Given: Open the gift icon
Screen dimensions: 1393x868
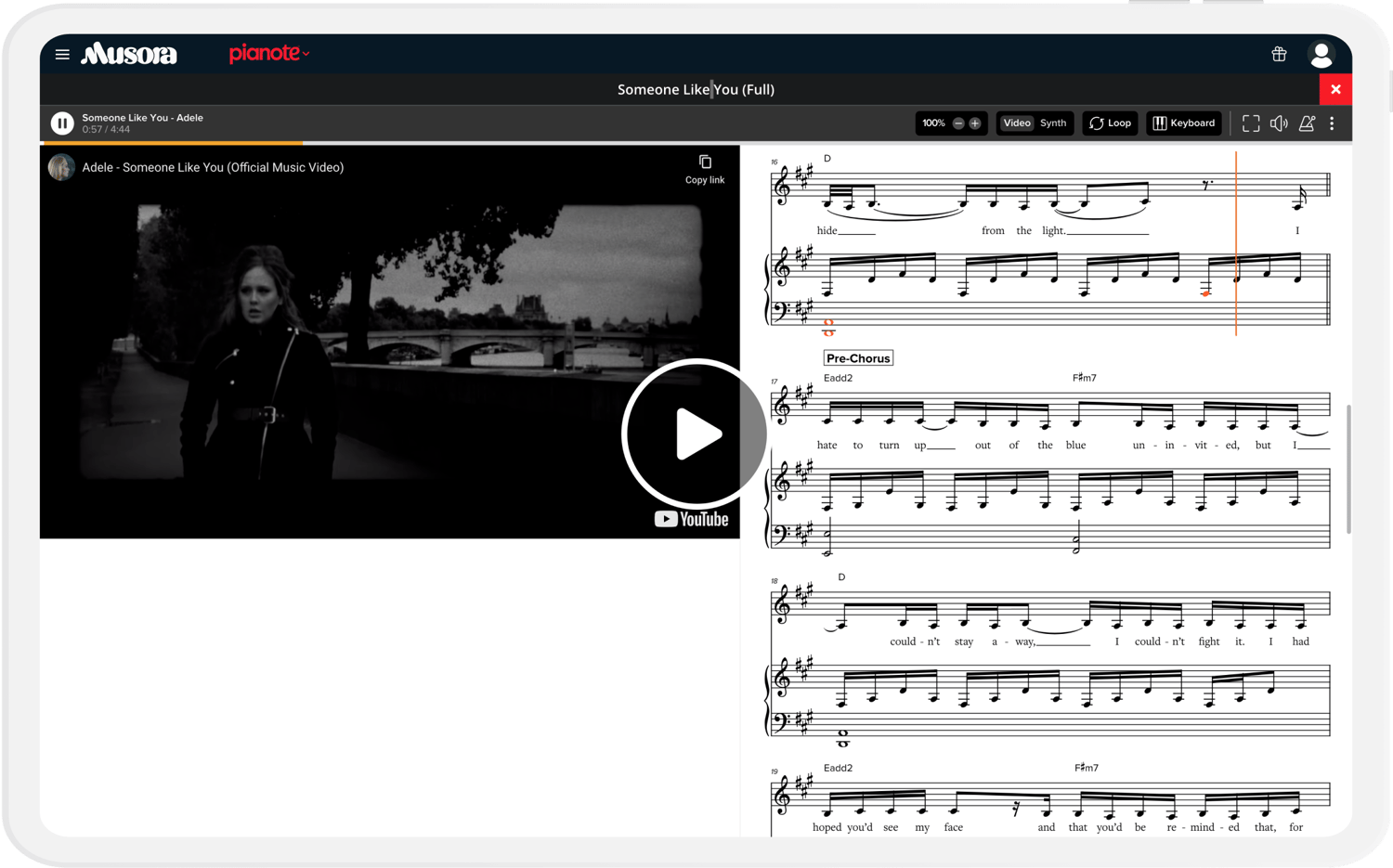Looking at the screenshot, I should (x=1279, y=55).
